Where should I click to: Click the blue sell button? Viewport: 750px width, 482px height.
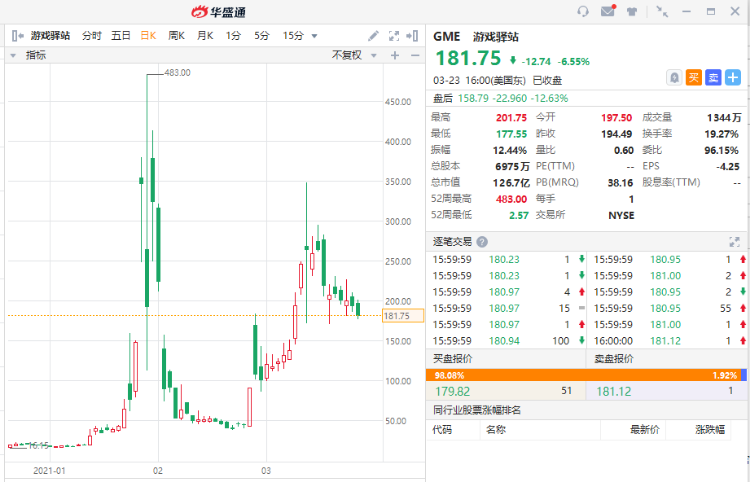click(713, 77)
